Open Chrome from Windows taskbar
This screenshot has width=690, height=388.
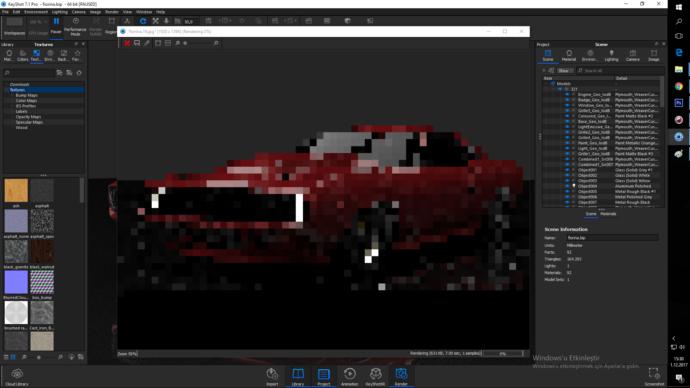679,86
